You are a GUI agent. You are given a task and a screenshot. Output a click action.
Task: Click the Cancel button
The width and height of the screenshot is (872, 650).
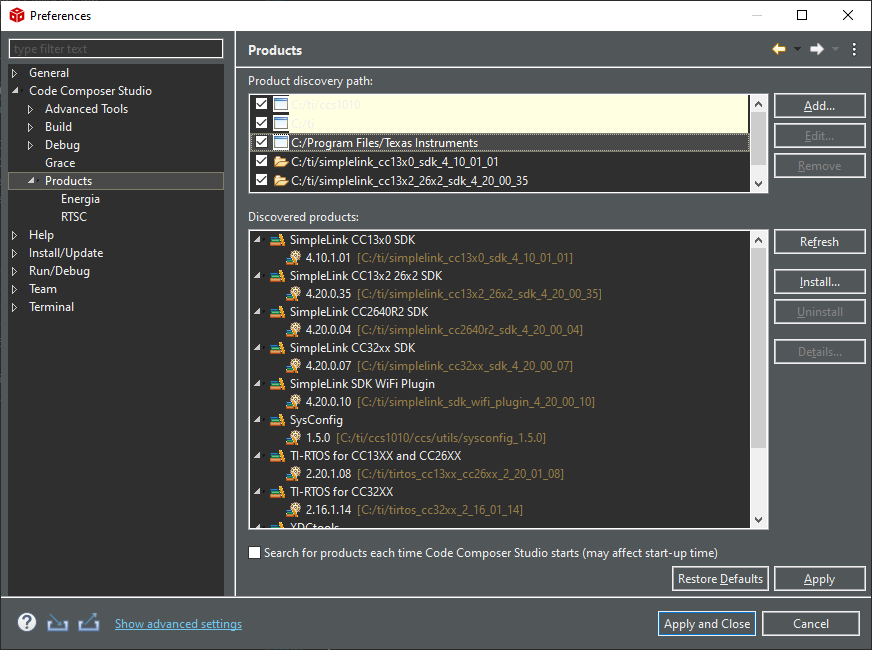click(810, 624)
